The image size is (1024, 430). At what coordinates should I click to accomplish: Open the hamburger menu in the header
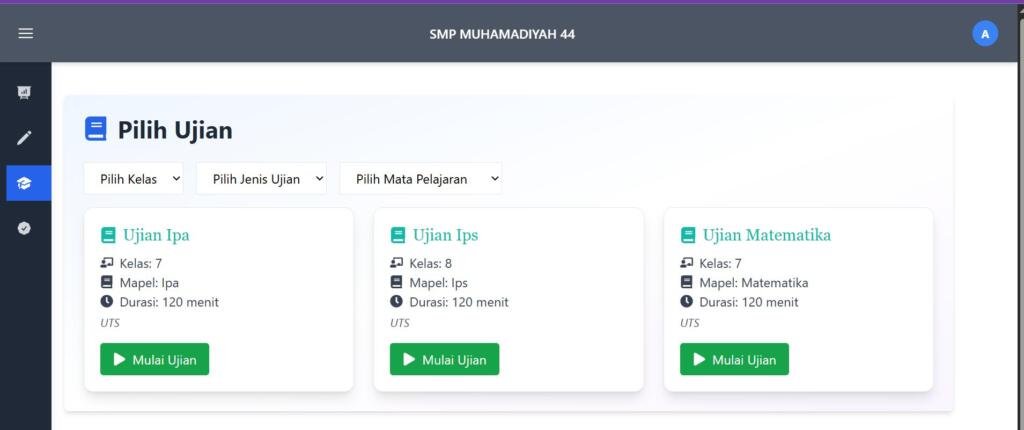pos(26,34)
